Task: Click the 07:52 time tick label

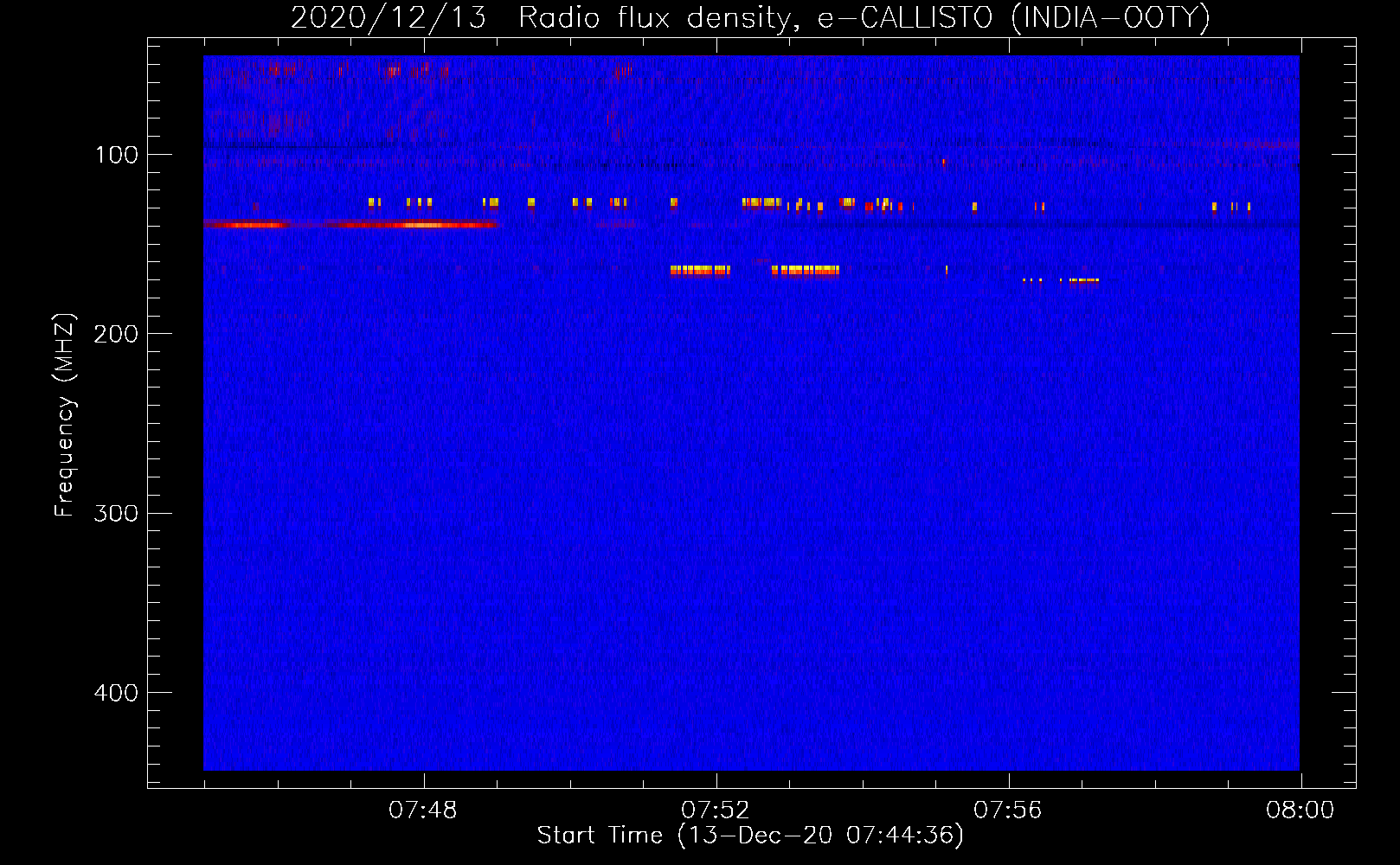Action: point(716,811)
